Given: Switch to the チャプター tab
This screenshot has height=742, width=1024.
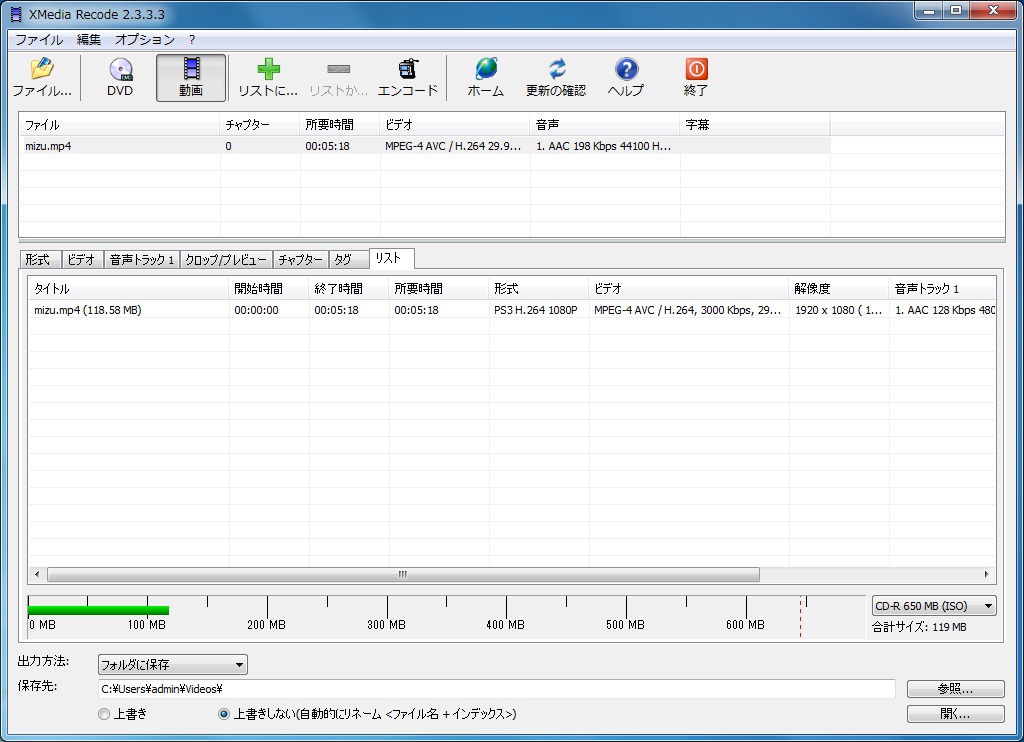Looking at the screenshot, I should click(300, 260).
